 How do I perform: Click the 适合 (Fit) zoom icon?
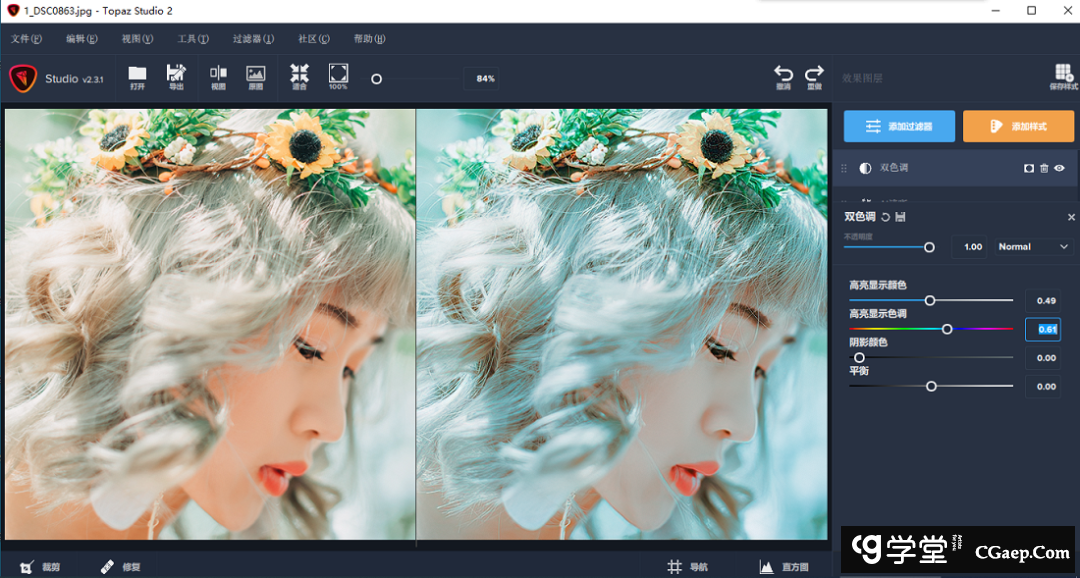click(x=296, y=77)
